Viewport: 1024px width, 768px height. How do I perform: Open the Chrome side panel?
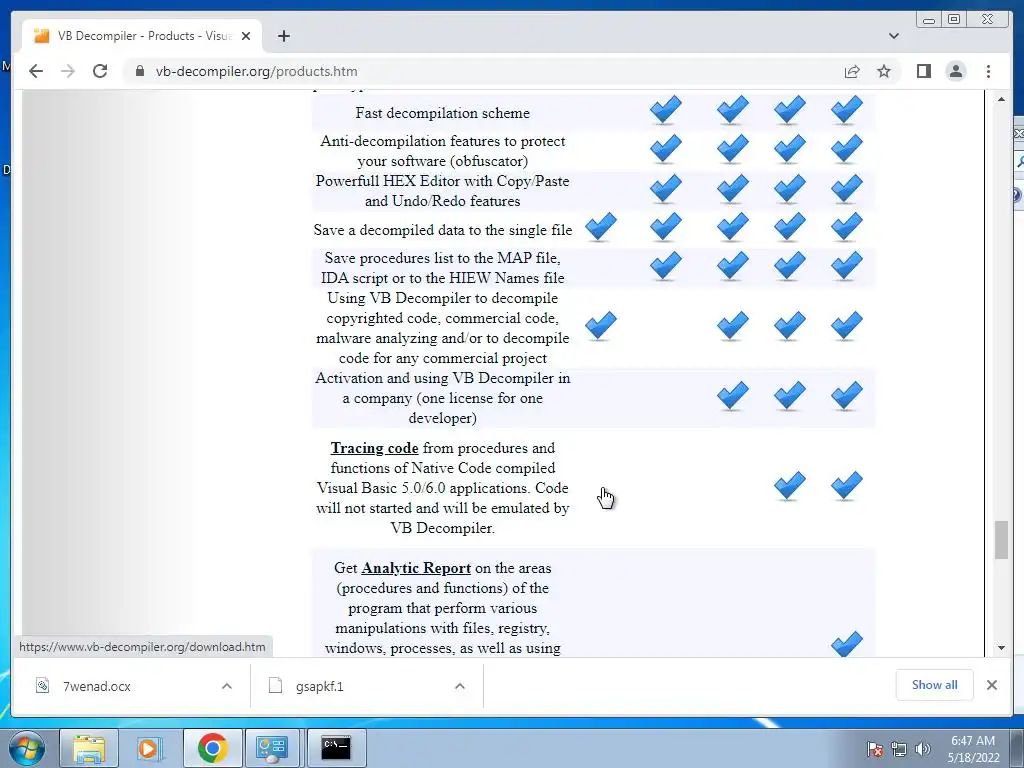(923, 71)
